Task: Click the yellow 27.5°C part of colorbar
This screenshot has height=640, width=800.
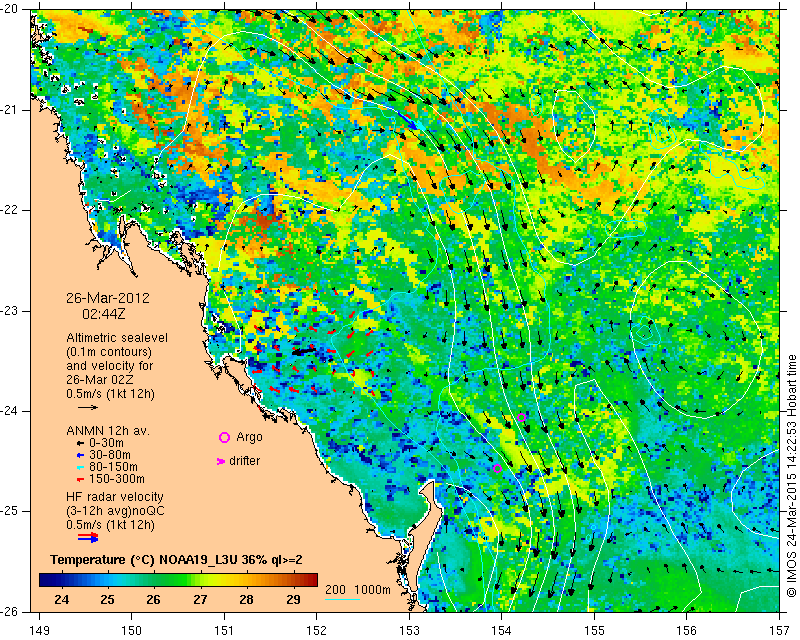Action: (223, 580)
